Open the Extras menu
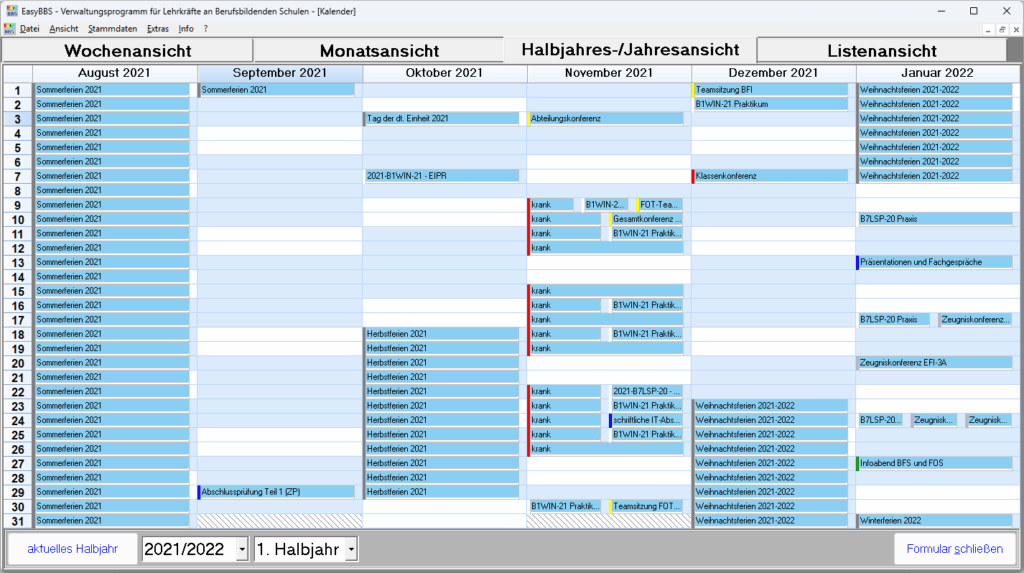 pyautogui.click(x=157, y=29)
